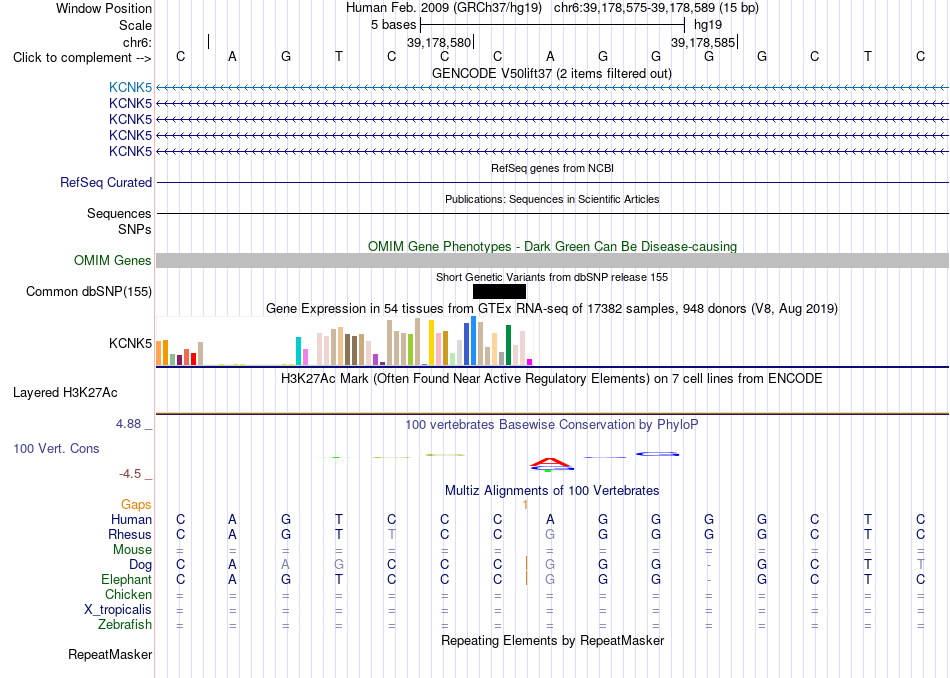This screenshot has width=950, height=678.
Task: Click the black dbSNP variant block
Action: click(499, 291)
